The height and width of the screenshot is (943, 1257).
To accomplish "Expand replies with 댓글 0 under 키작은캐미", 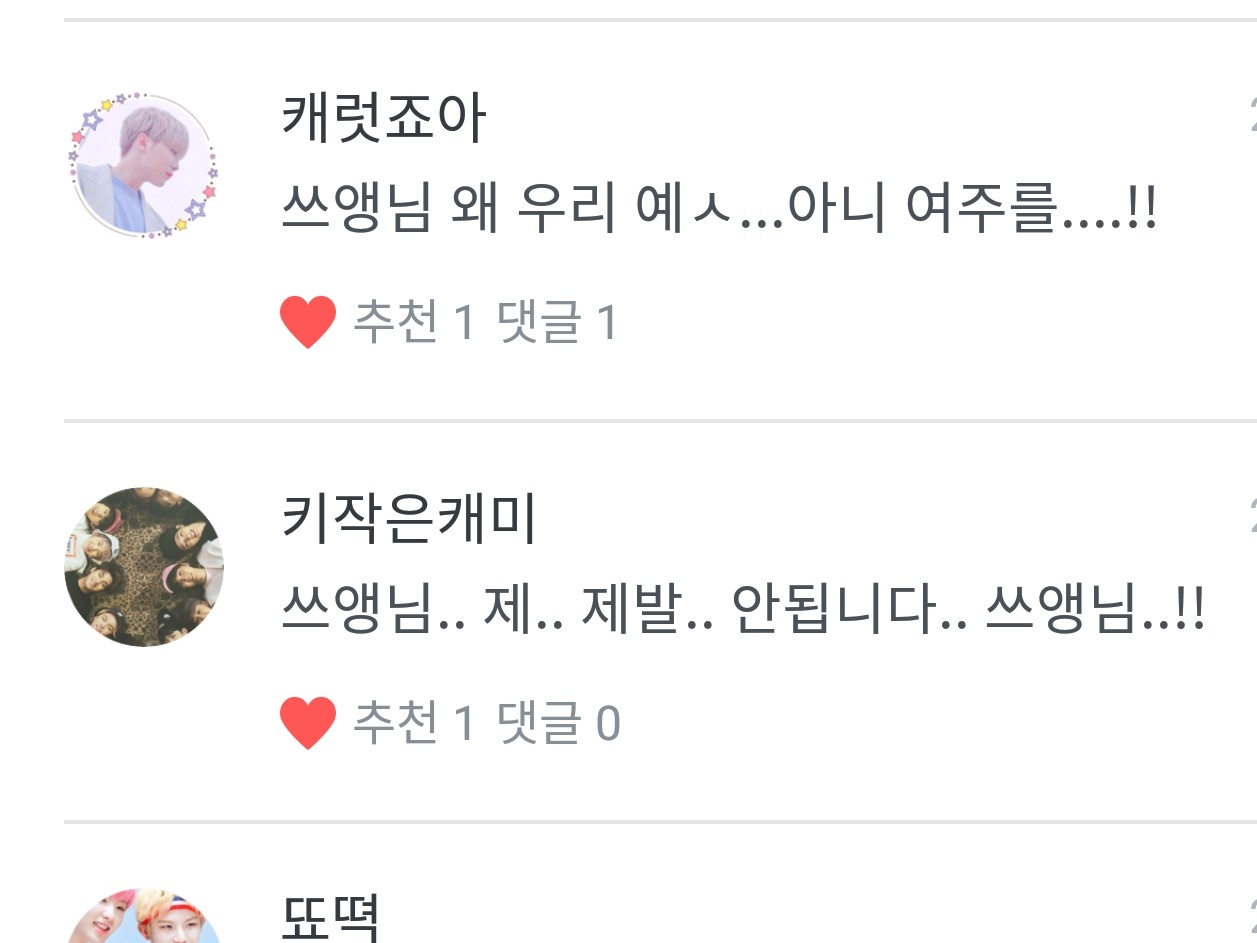I will pos(559,724).
